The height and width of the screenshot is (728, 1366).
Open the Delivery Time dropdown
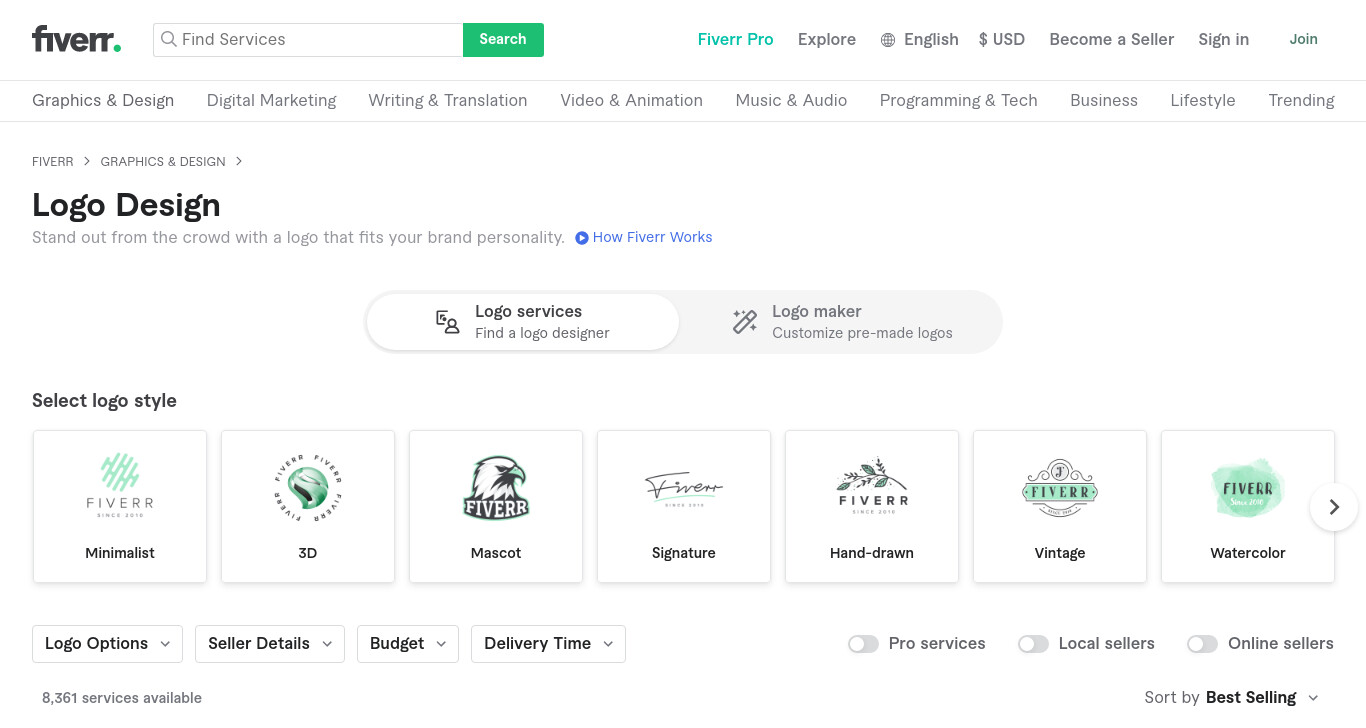[x=548, y=644]
